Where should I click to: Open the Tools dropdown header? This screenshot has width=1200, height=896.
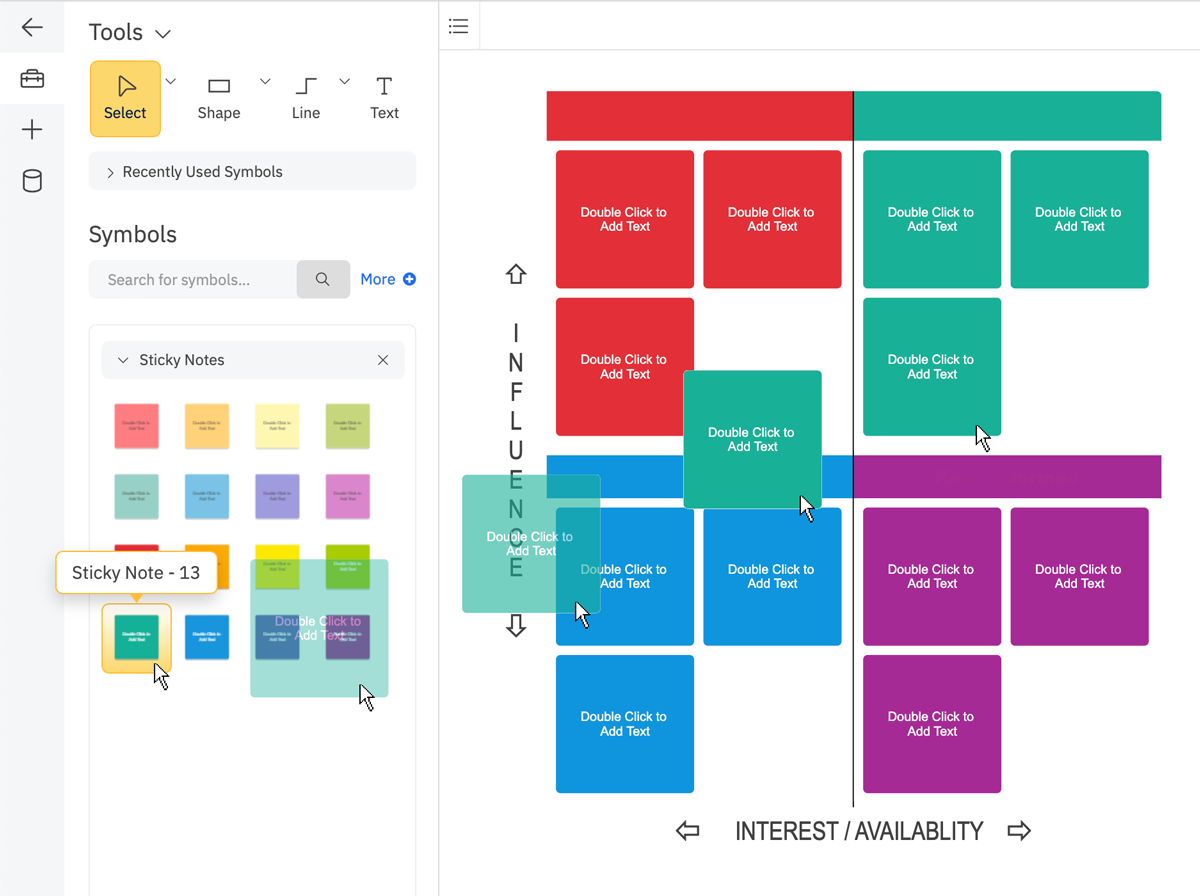pos(129,33)
